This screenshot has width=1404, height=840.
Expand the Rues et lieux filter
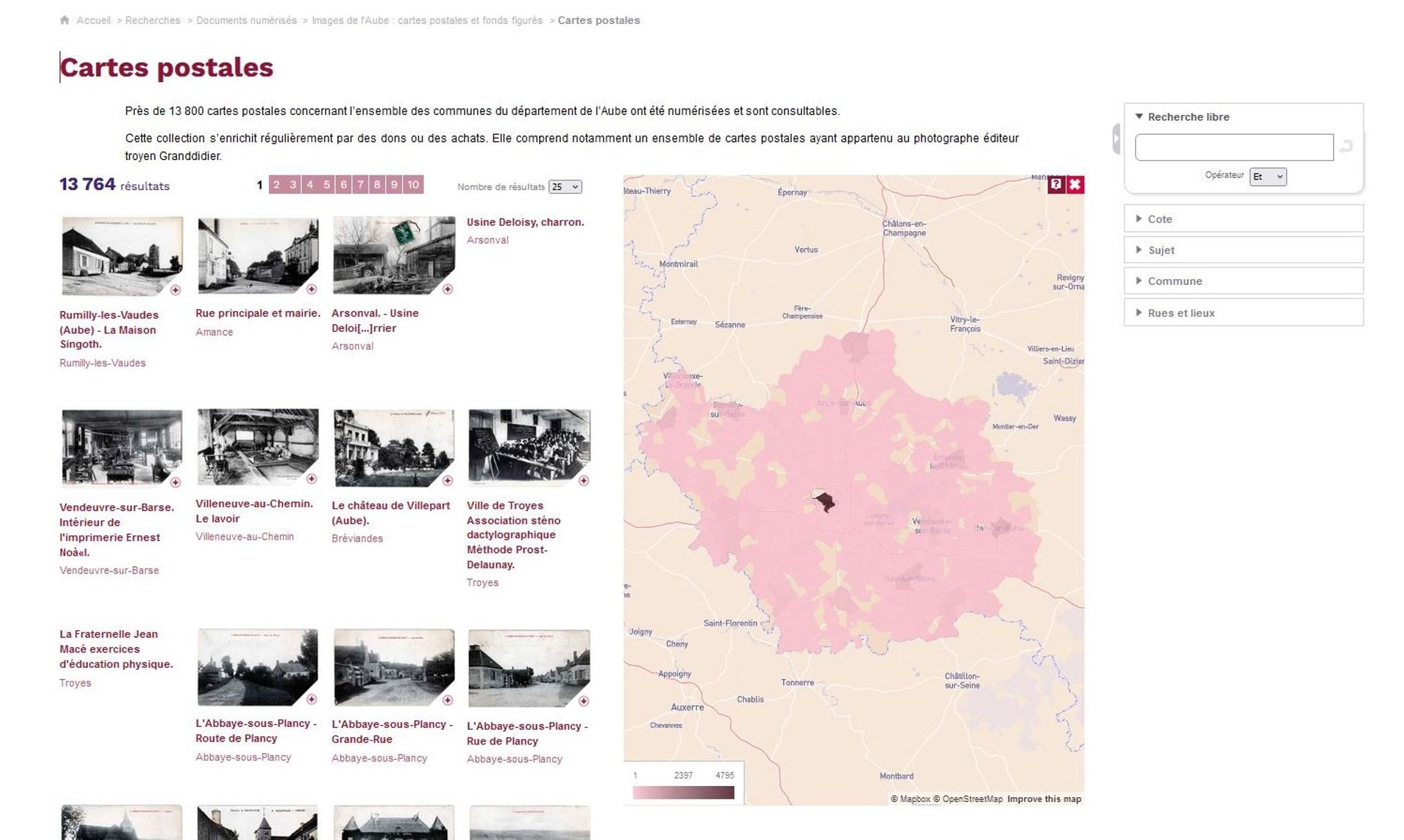click(1243, 312)
